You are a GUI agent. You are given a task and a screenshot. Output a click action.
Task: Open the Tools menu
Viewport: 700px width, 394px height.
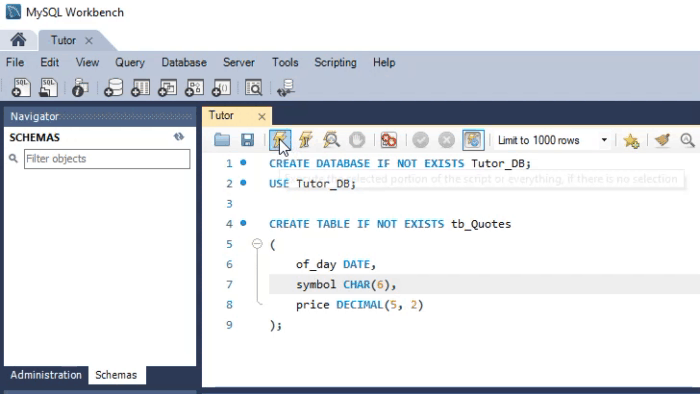(285, 62)
